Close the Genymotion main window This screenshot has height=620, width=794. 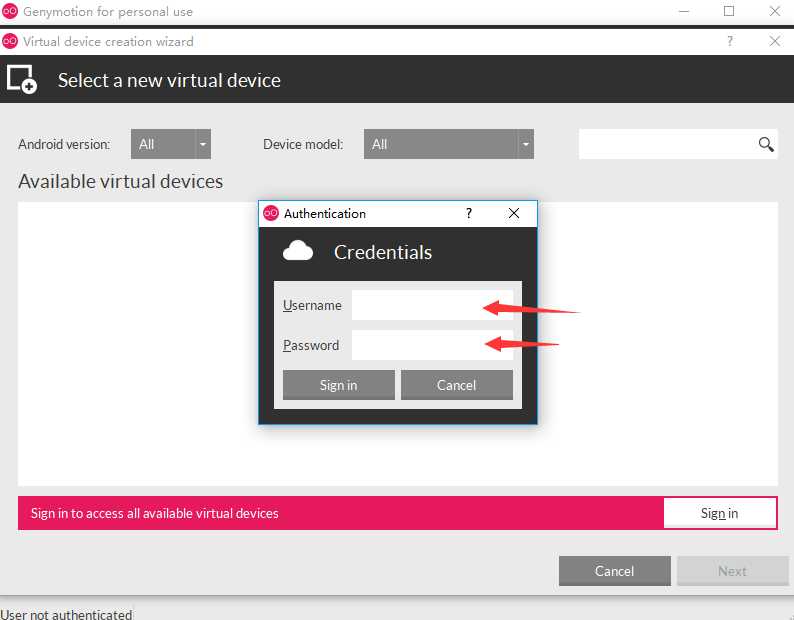(x=775, y=11)
